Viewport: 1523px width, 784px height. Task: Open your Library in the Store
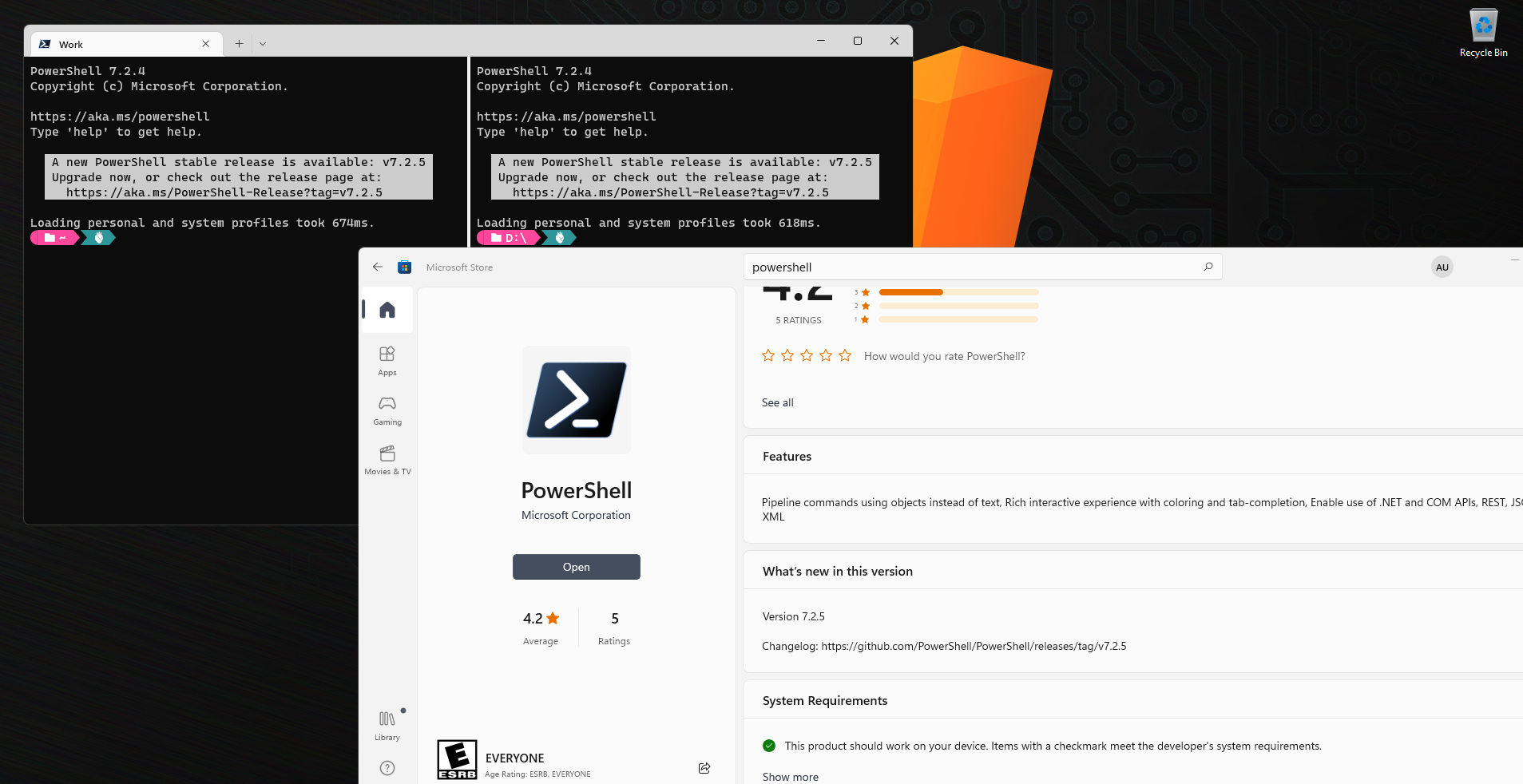387,721
